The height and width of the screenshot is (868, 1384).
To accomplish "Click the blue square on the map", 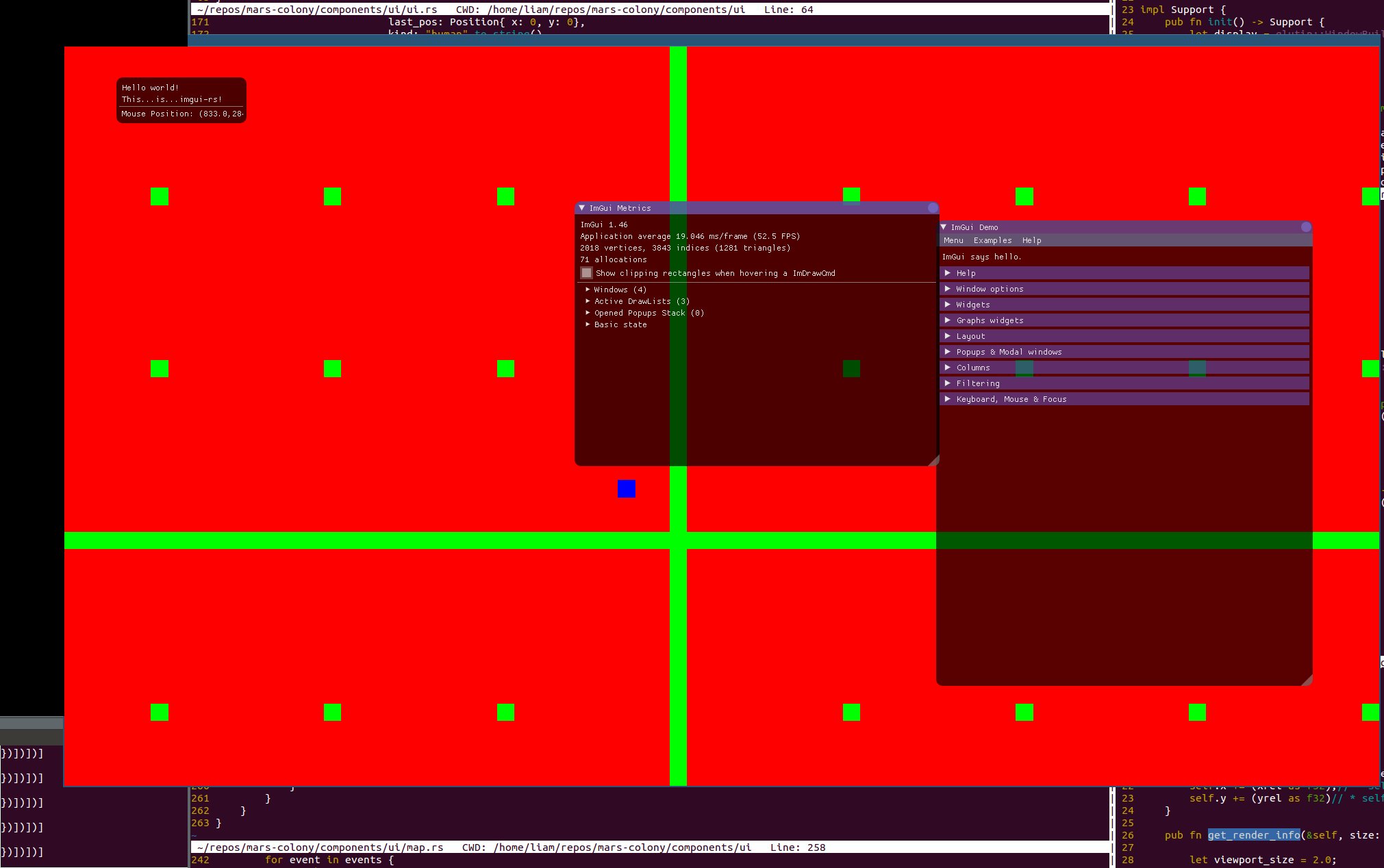I will [627, 489].
